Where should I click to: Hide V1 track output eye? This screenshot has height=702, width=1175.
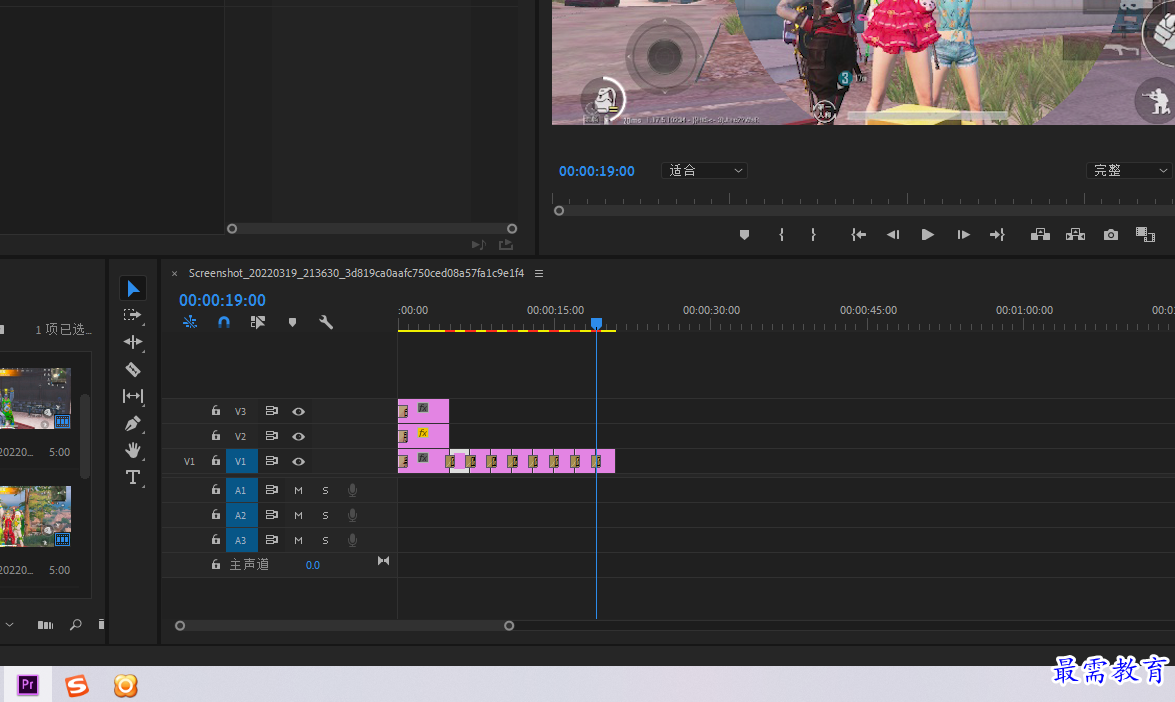point(298,462)
